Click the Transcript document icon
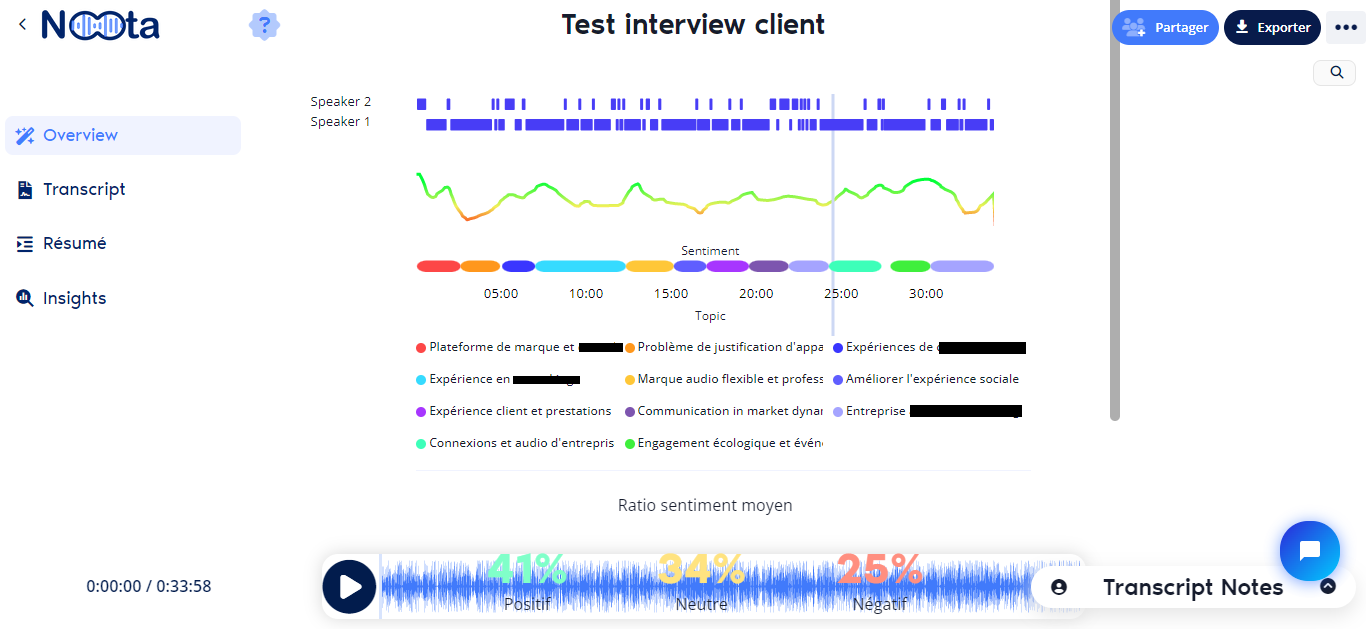 tap(25, 189)
